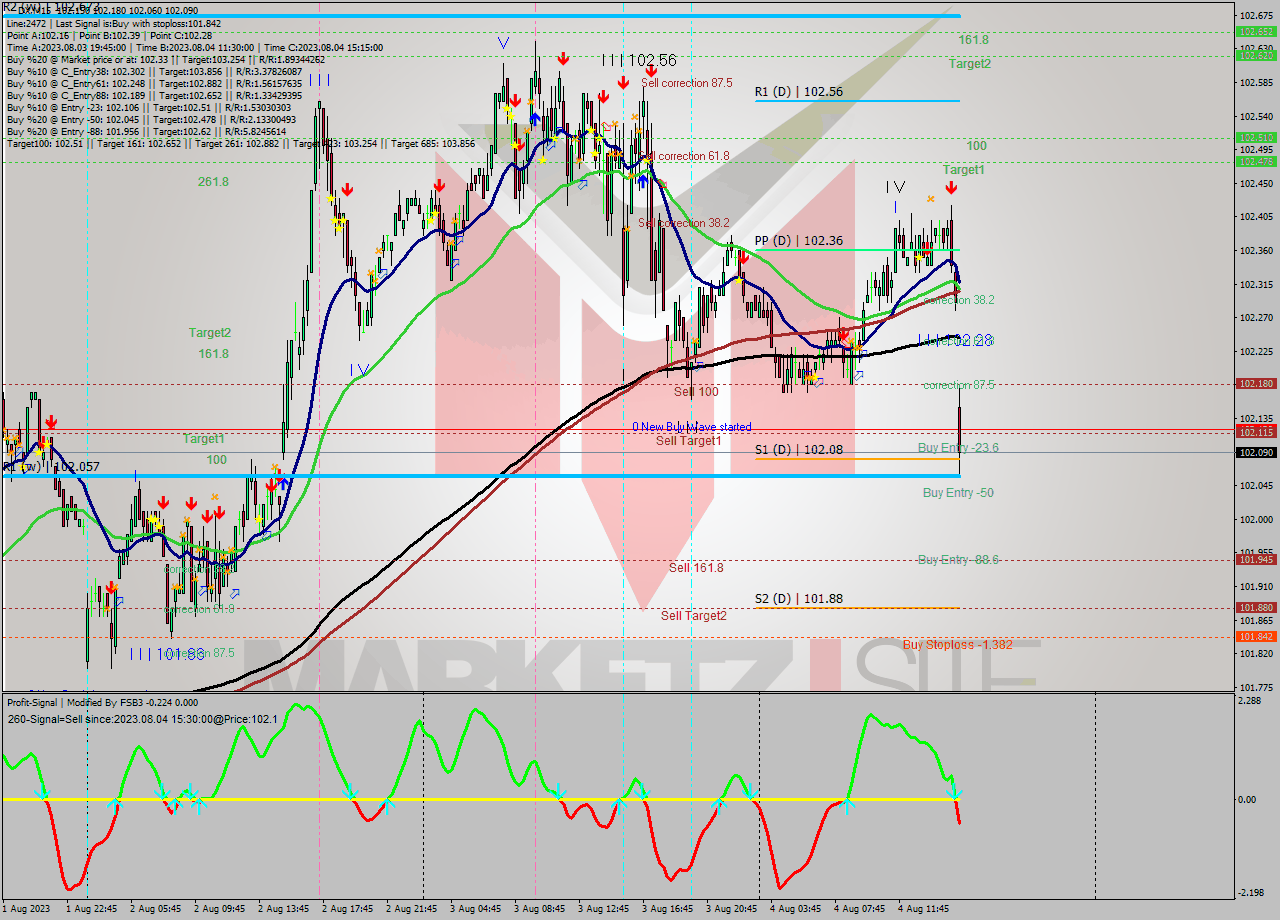Click the left-side '261.8' Fibonacci label

tap(213, 182)
